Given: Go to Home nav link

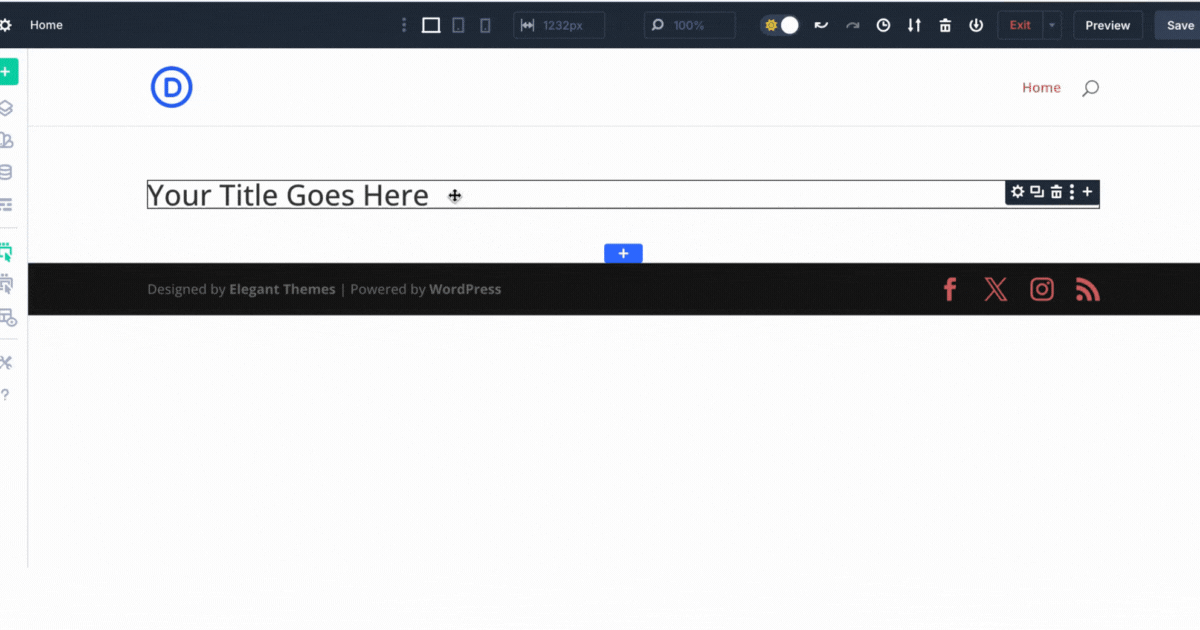Looking at the screenshot, I should click(1041, 88).
